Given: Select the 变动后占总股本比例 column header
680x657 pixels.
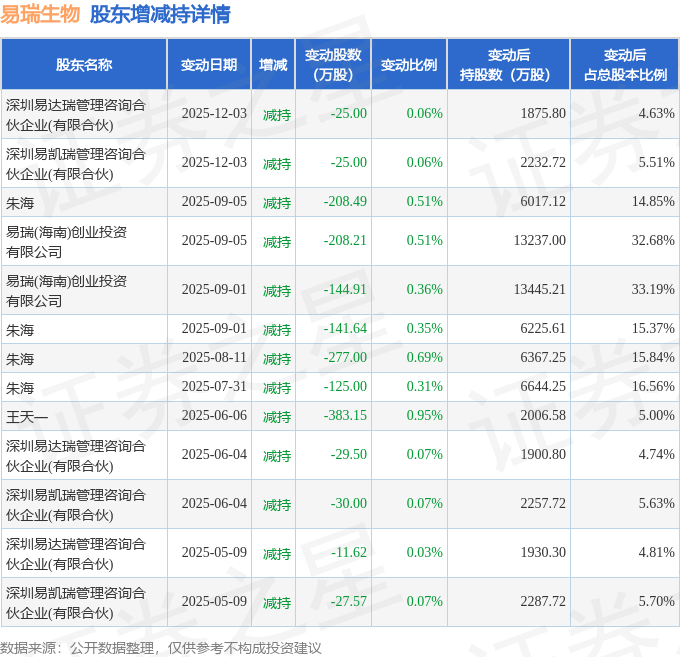Looking at the screenshot, I should tap(625, 65).
